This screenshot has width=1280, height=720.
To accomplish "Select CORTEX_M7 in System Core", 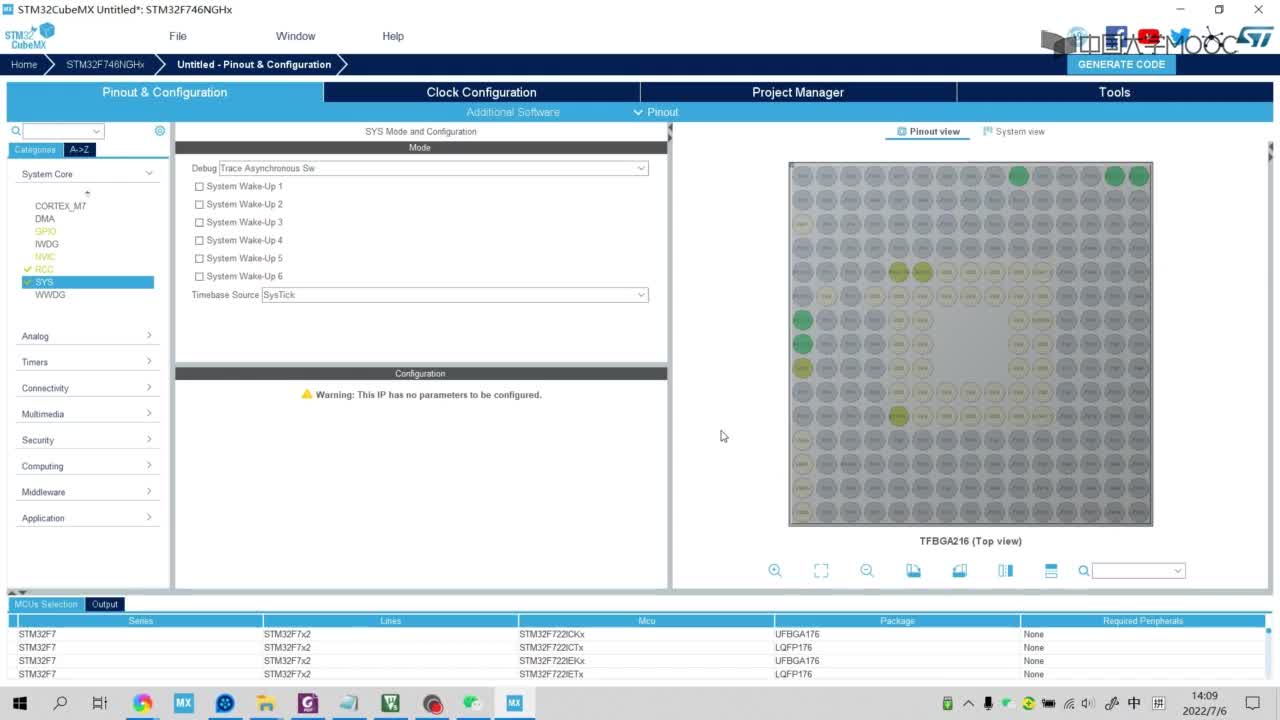I will [x=60, y=206].
